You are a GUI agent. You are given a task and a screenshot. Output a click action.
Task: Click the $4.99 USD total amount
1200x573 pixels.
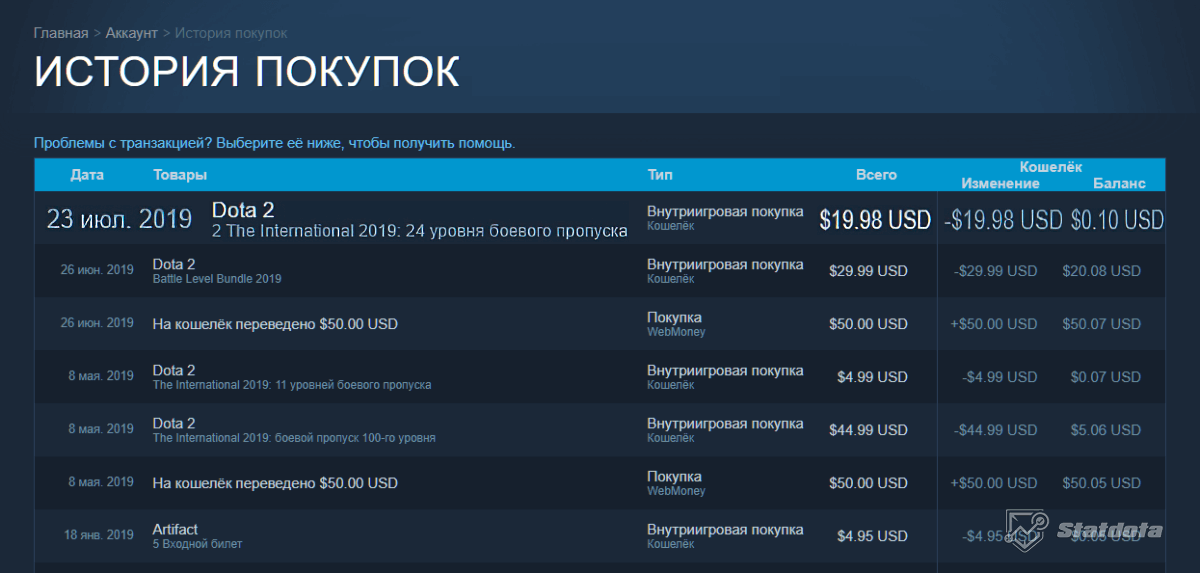point(872,377)
